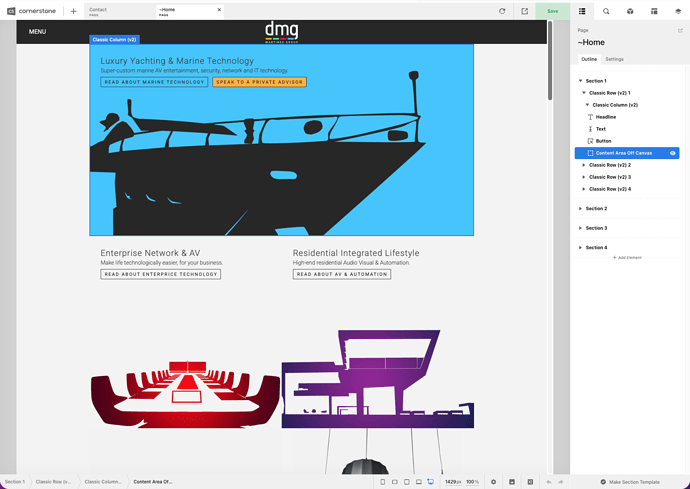The height and width of the screenshot is (489, 690).
Task: Open the Elements cube icon
Action: pyautogui.click(x=630, y=11)
